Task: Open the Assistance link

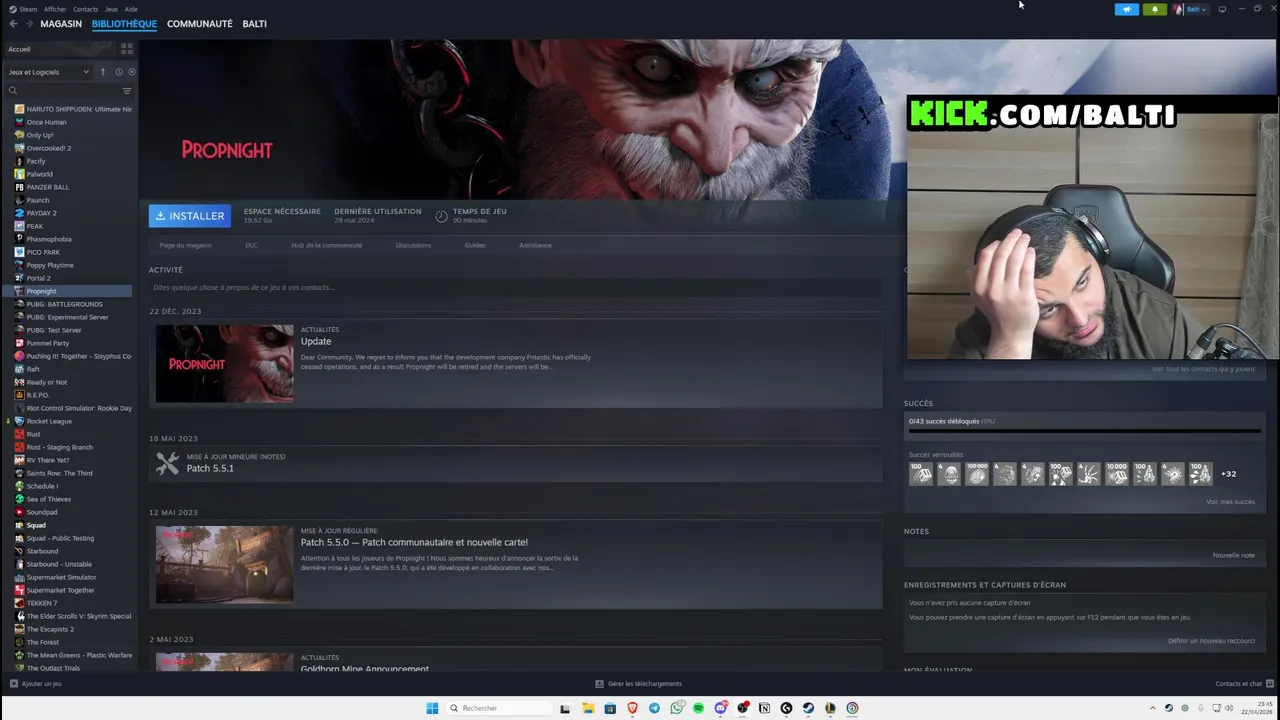Action: pyautogui.click(x=535, y=245)
